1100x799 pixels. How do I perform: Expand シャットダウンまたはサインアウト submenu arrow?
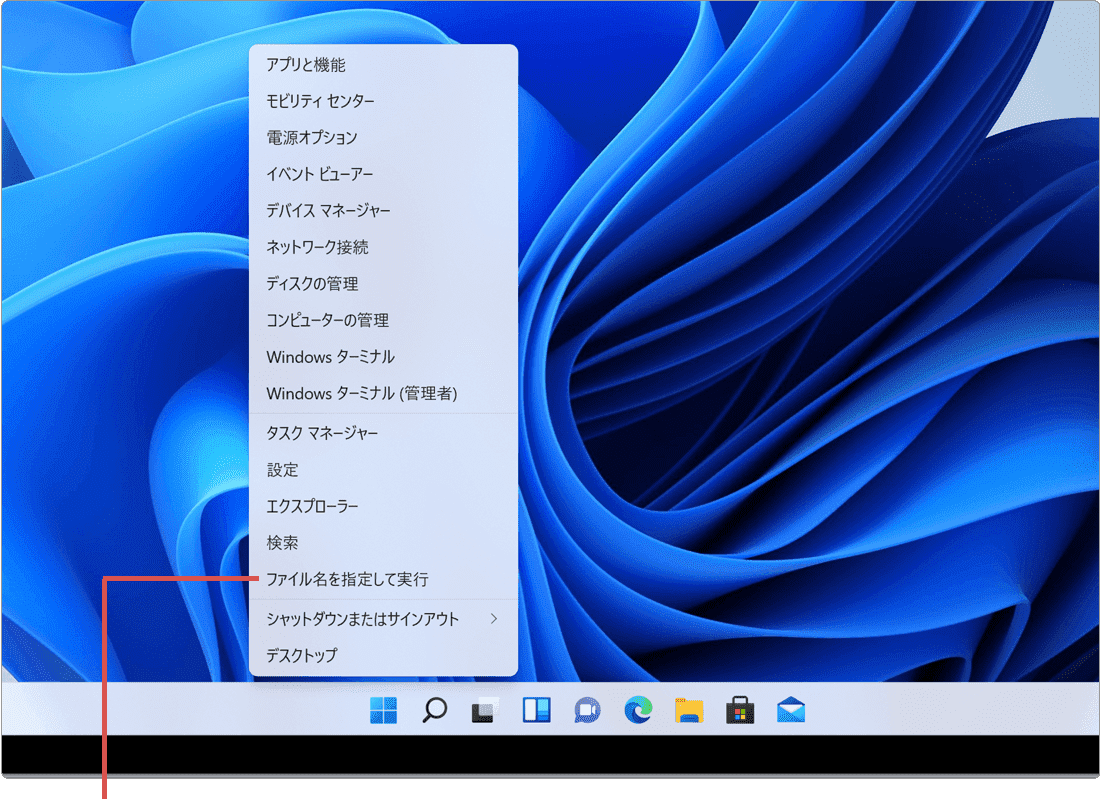click(x=493, y=619)
